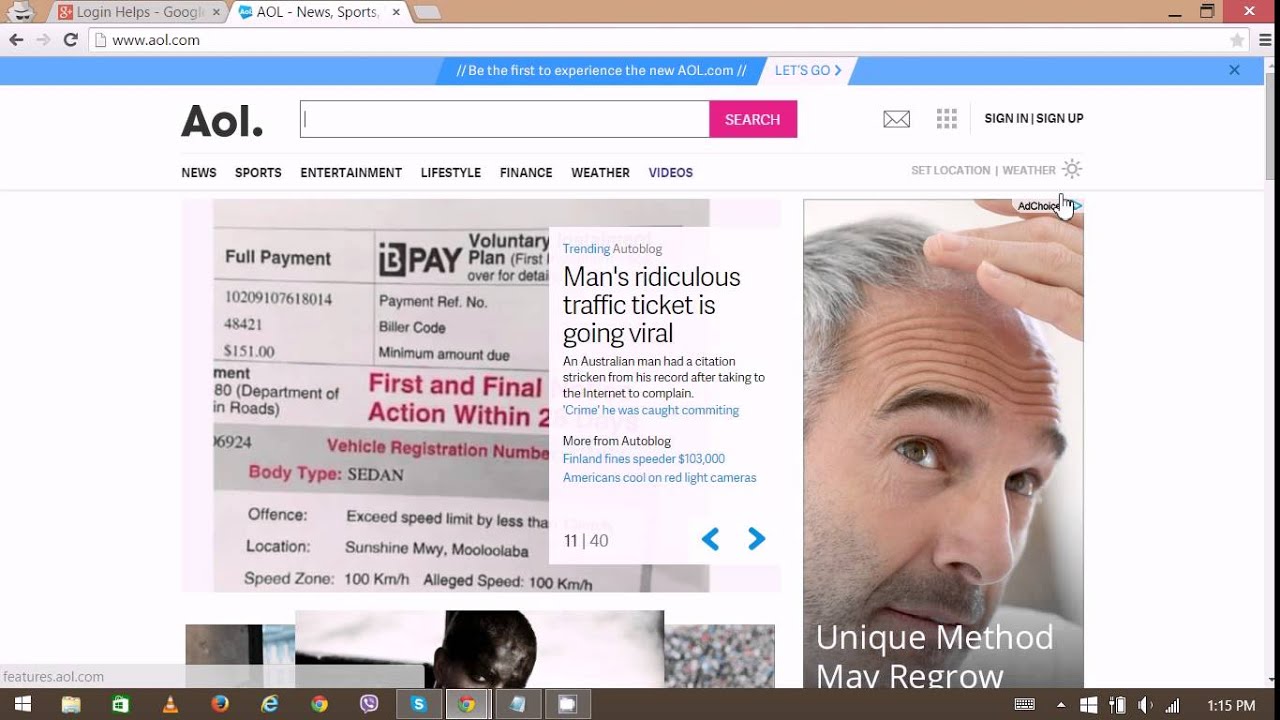Click SIGN UP link
Screen dimensions: 1280x720
[1060, 118]
